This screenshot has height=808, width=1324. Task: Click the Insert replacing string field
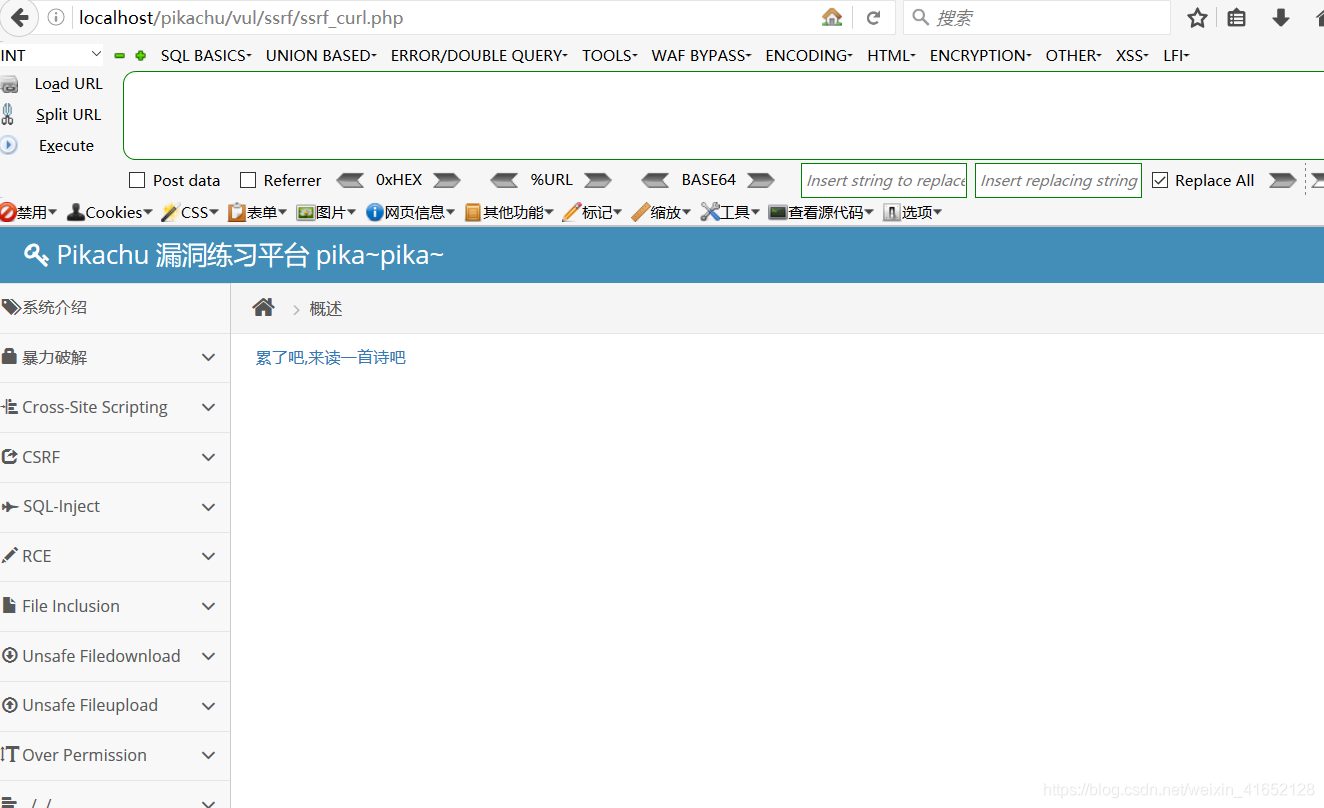1058,180
